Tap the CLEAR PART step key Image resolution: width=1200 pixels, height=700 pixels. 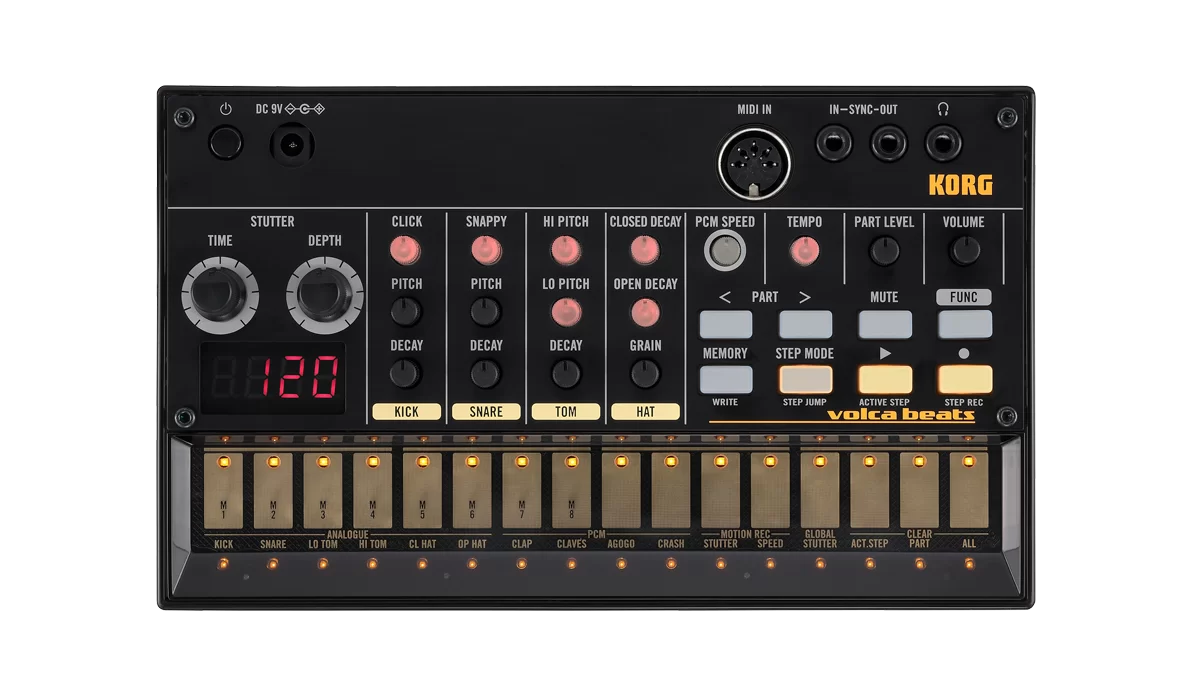[919, 490]
